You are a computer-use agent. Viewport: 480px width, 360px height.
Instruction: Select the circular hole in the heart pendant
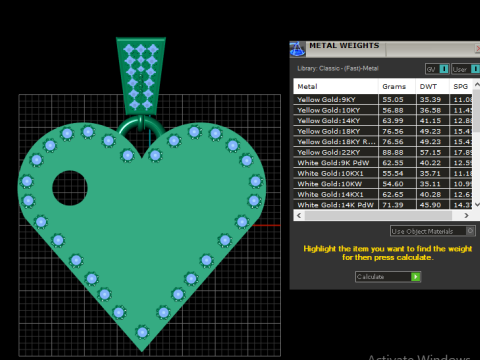[x=70, y=188]
